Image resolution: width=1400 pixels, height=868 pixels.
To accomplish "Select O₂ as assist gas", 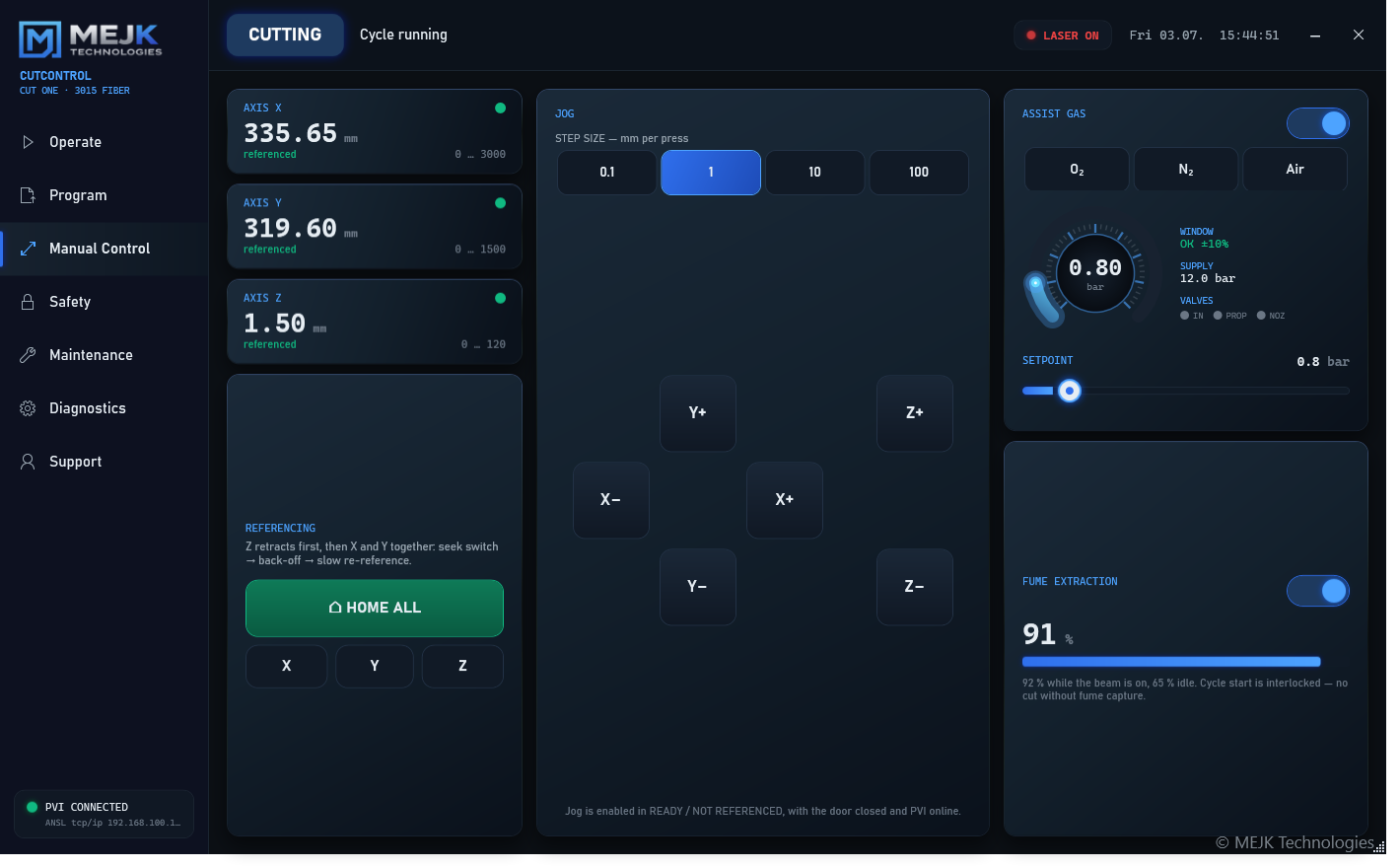I will [1077, 170].
